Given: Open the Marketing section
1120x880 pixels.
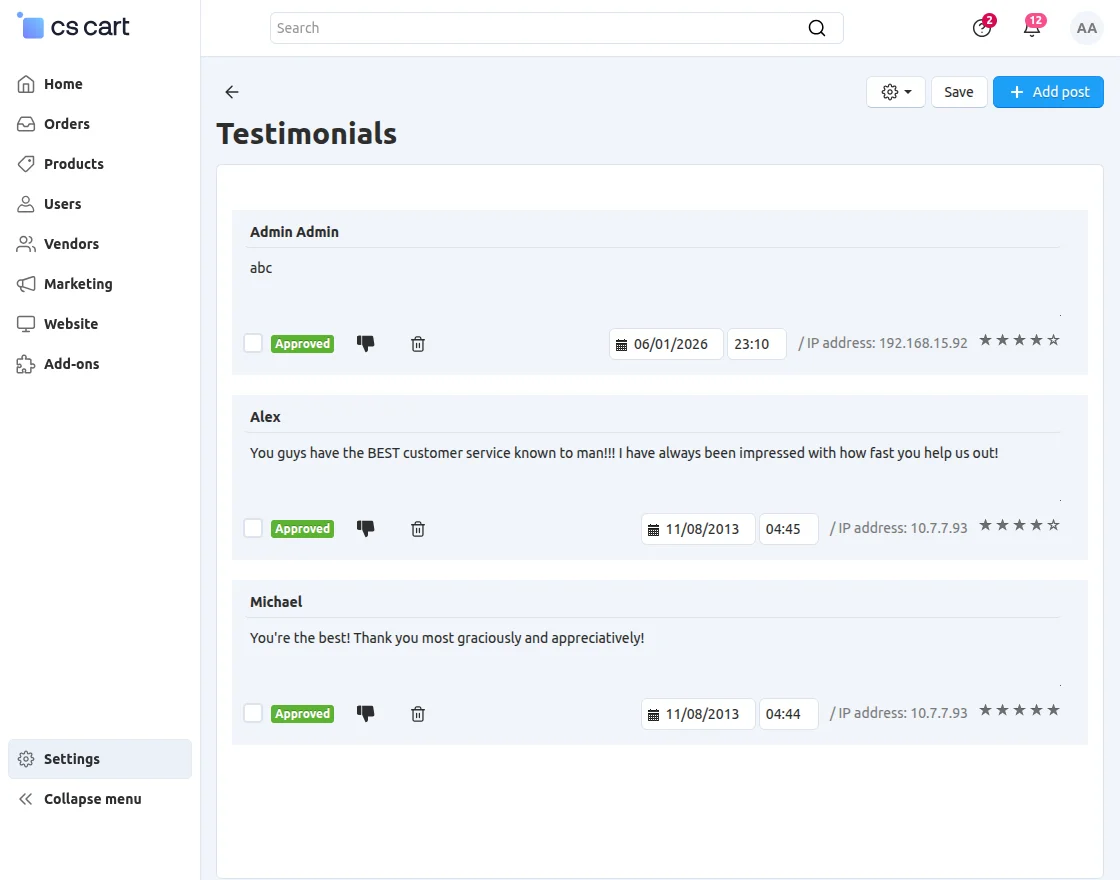Looking at the screenshot, I should click(78, 284).
